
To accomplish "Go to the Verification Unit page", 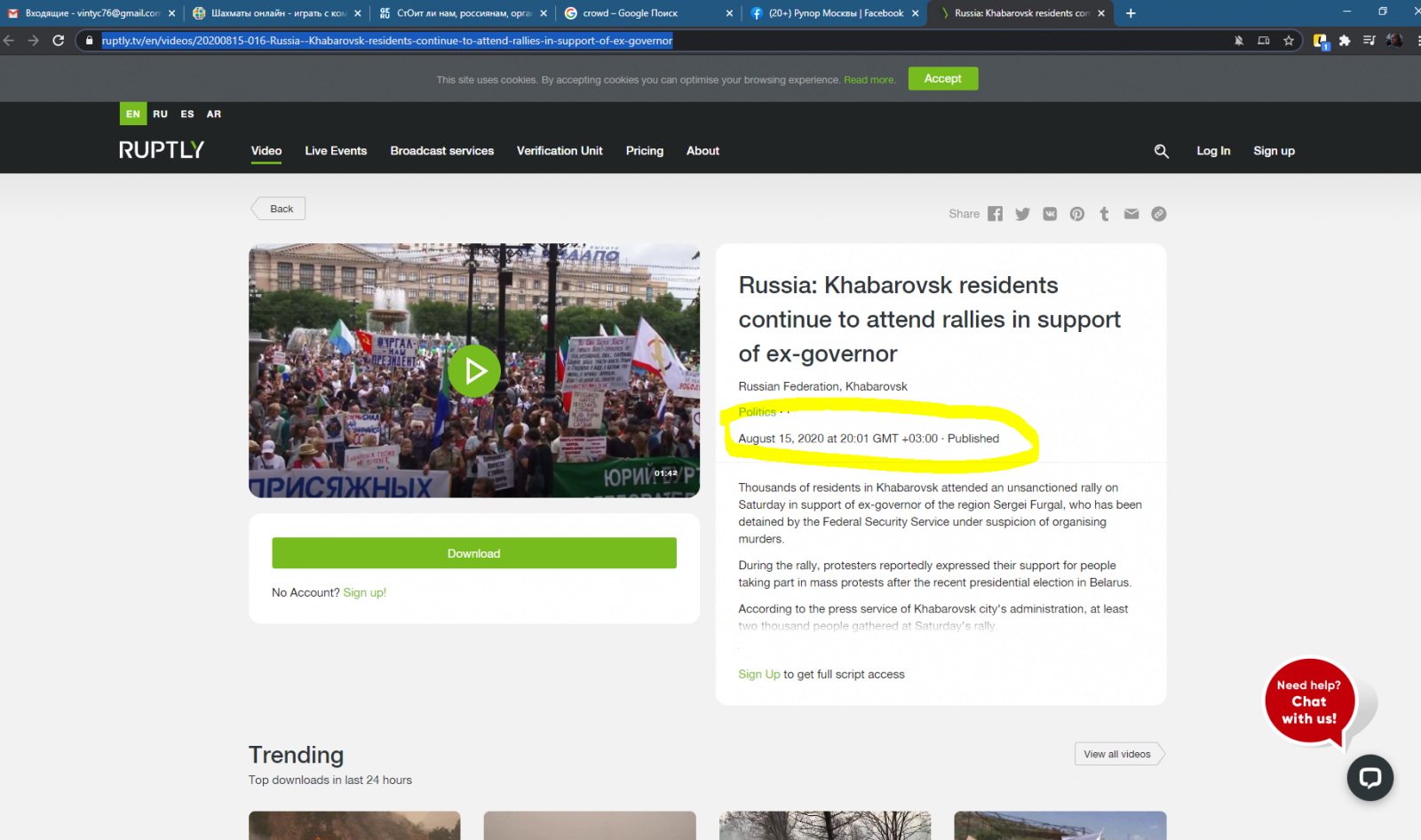I will (560, 151).
